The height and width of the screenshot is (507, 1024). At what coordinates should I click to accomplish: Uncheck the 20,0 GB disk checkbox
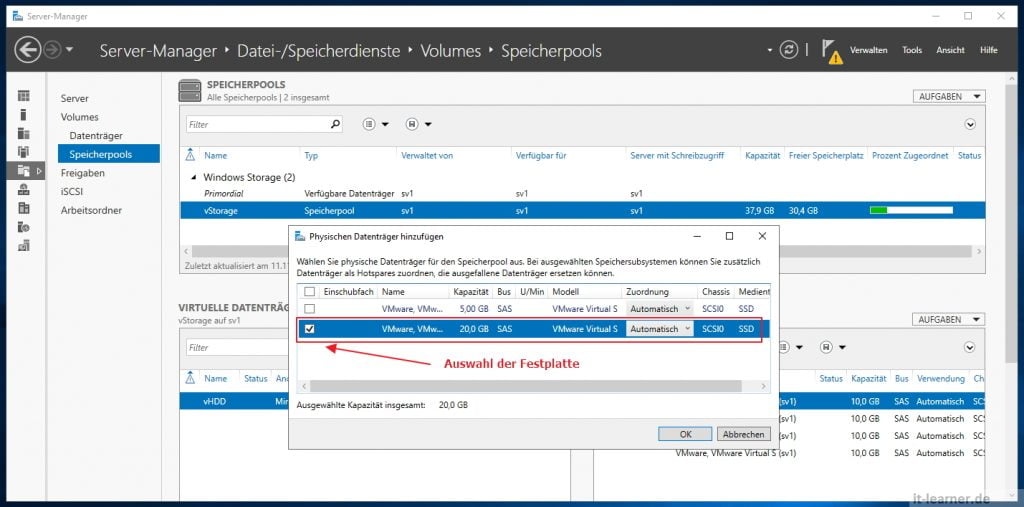click(310, 329)
